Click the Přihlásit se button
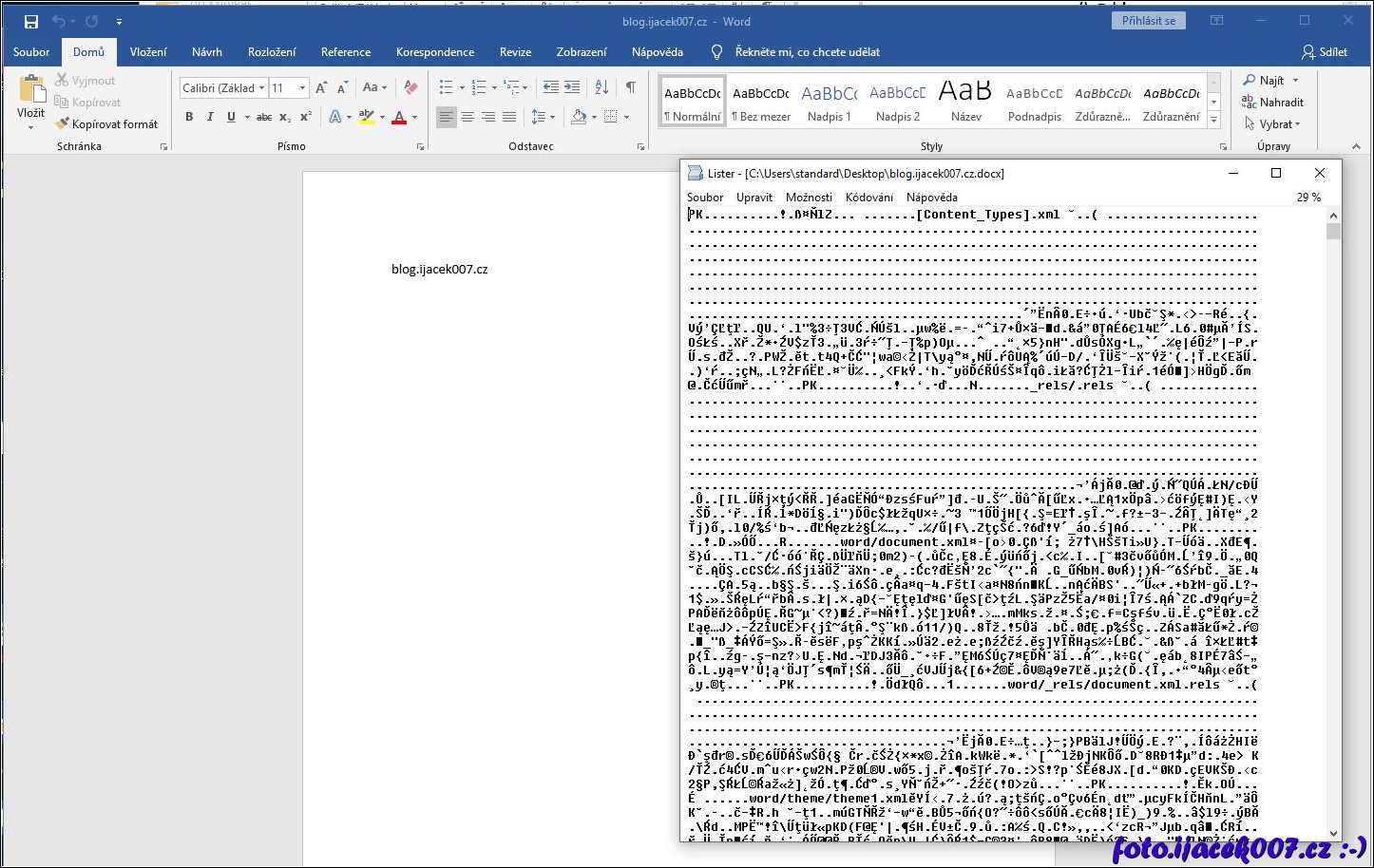This screenshot has height=868, width=1374. (1148, 21)
